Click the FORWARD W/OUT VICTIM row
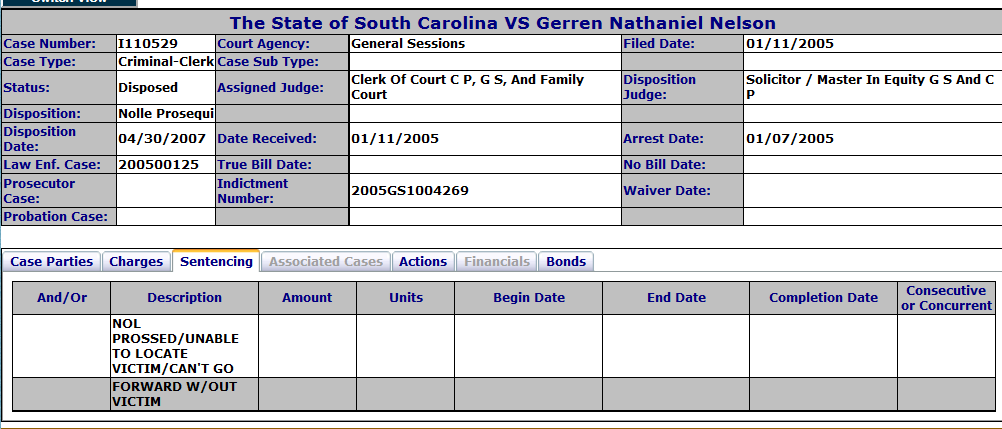The width and height of the screenshot is (1002, 429). 504,394
